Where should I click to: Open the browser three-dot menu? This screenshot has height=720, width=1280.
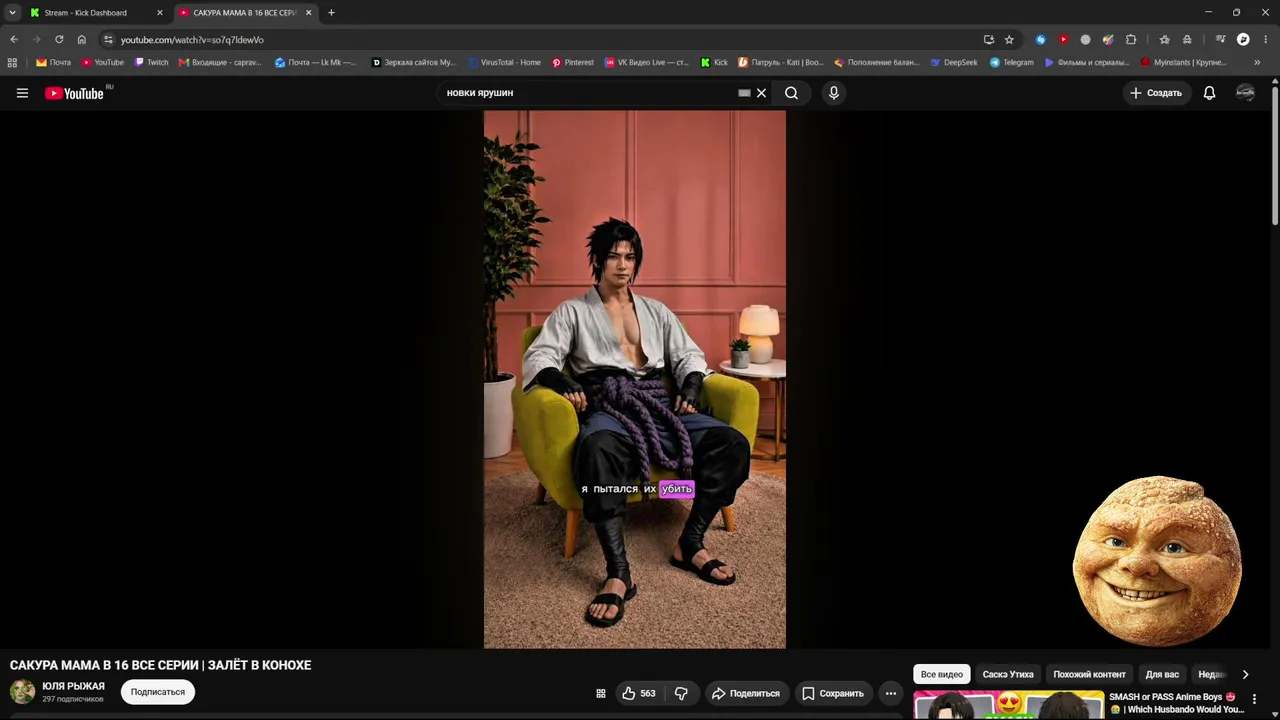[x=1265, y=40]
